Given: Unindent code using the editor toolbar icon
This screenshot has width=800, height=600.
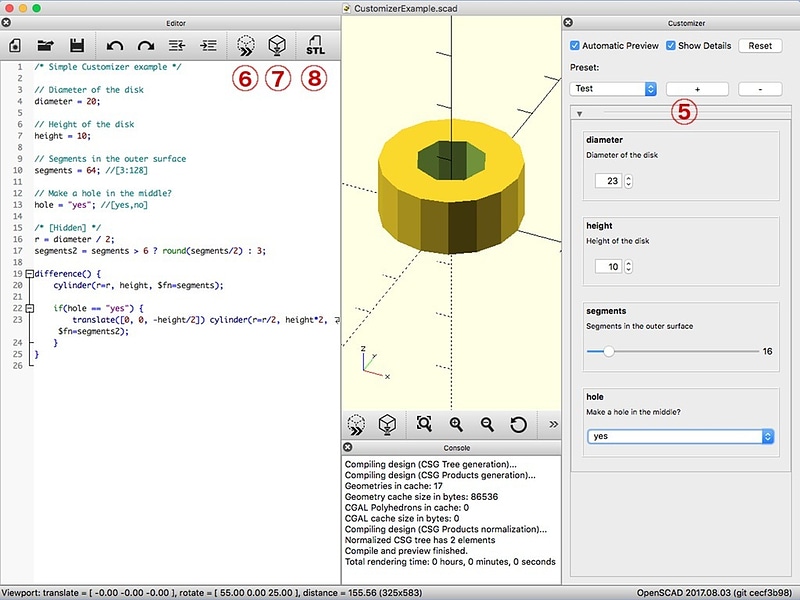Looking at the screenshot, I should (x=177, y=45).
